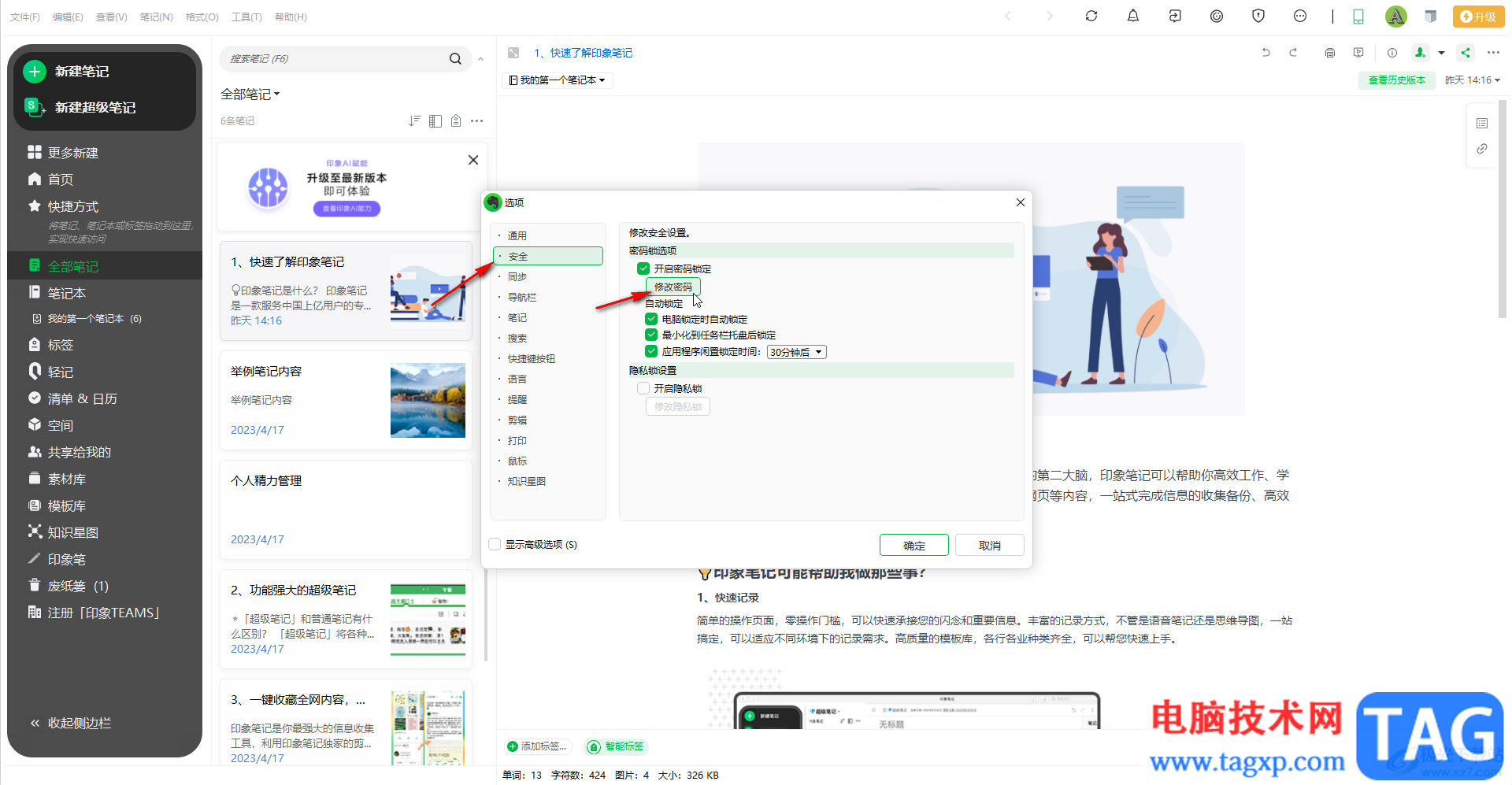
Task: Select Navigation bar tab in options dialog
Action: [522, 297]
